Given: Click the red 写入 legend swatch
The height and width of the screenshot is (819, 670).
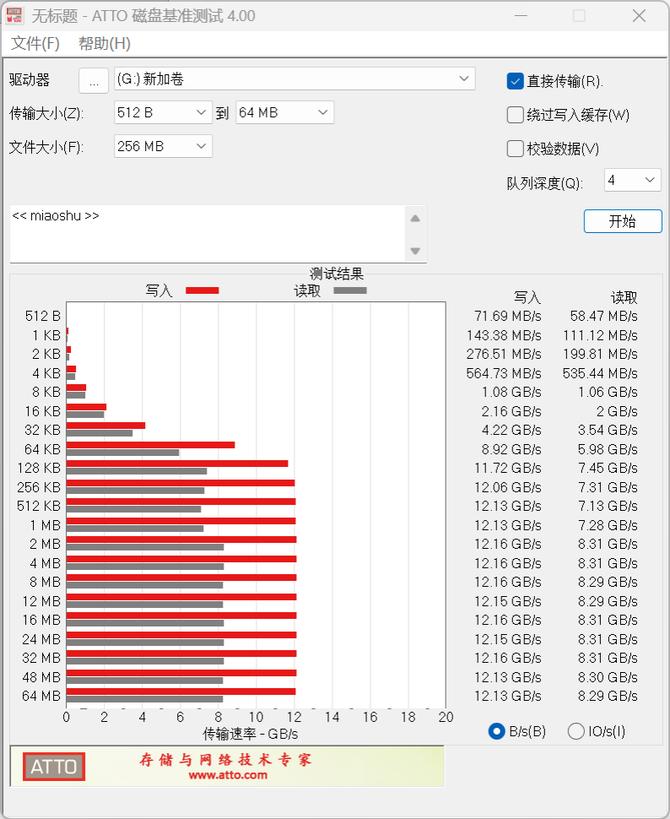Looking at the screenshot, I should (x=202, y=290).
